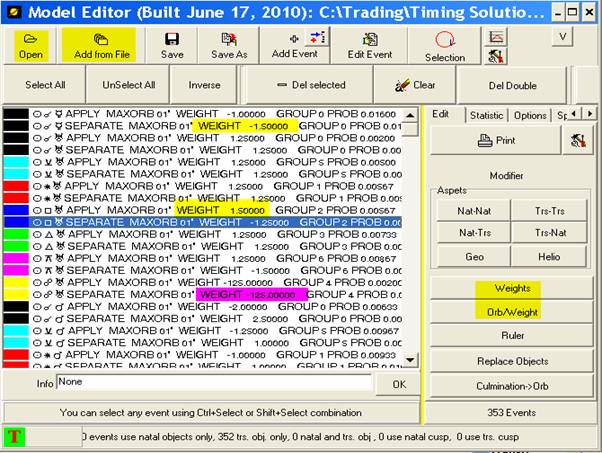Screen dimensions: 602x453
Task: Open the Orb/Weight modifier
Action: point(512,312)
